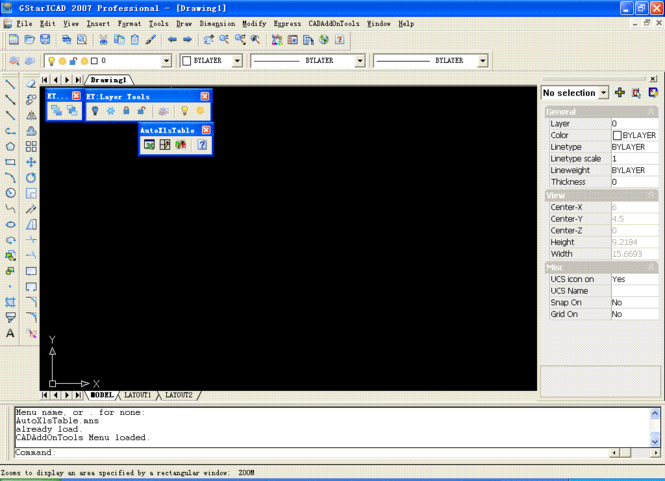The width and height of the screenshot is (665, 481).
Task: Click the Layer Unlock open padlock icon
Action: [142, 111]
